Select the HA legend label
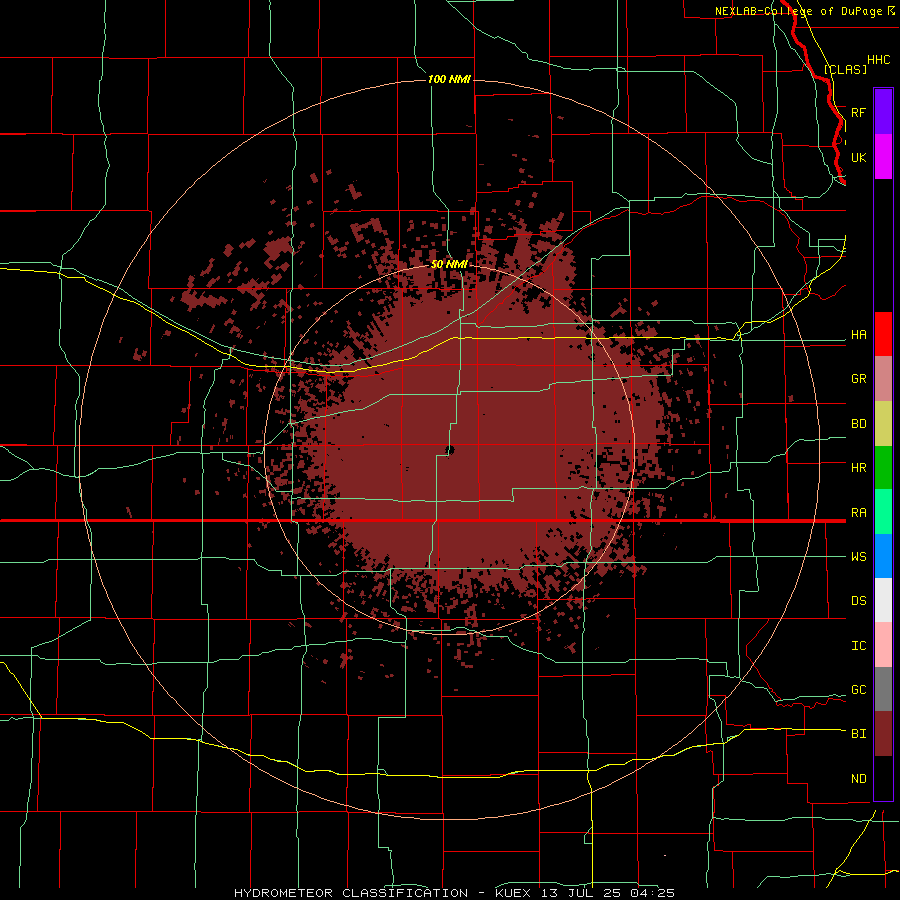The width and height of the screenshot is (900, 900). pyautogui.click(x=858, y=334)
